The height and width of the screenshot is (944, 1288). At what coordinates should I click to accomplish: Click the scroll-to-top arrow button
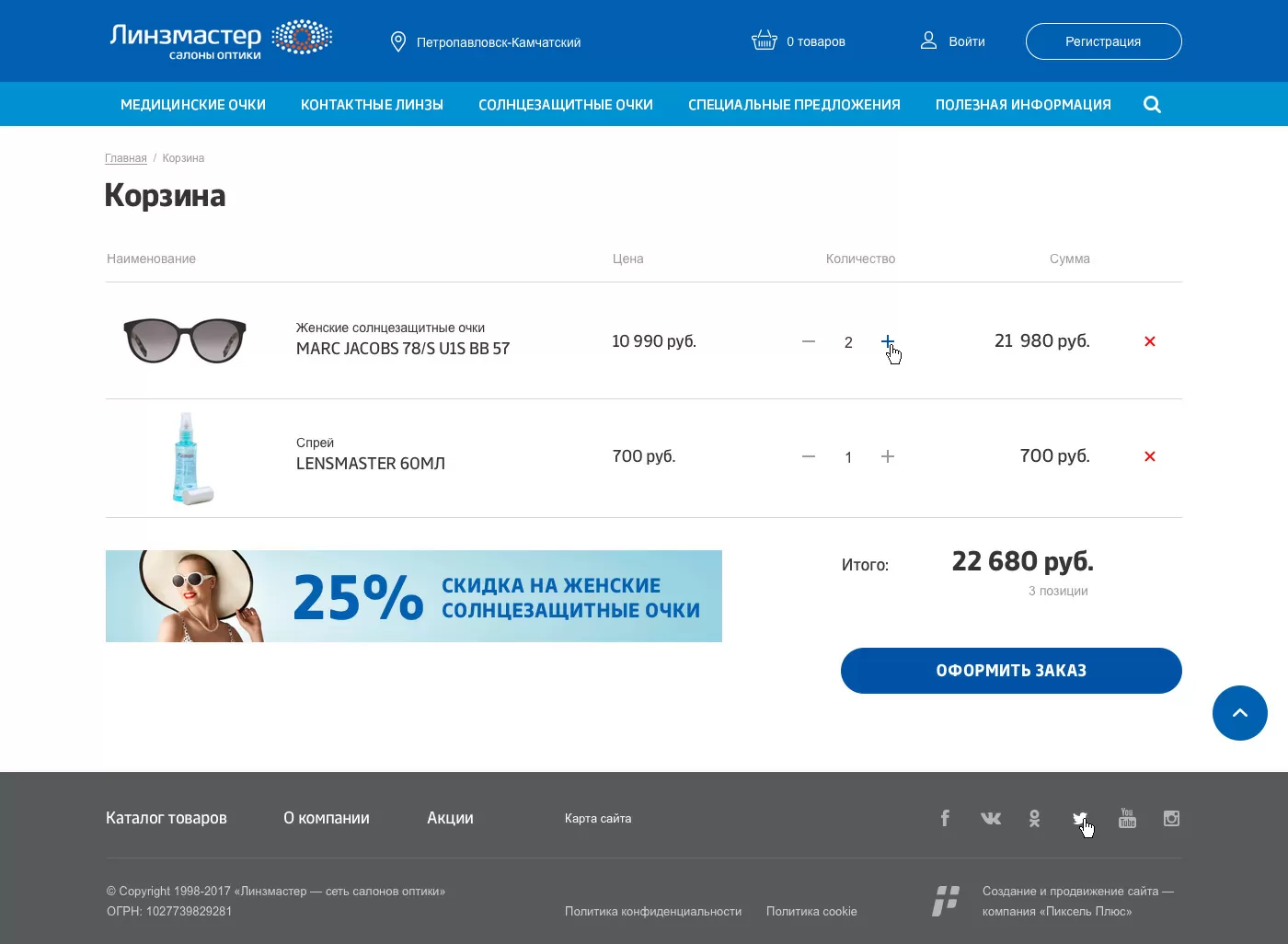click(1240, 713)
